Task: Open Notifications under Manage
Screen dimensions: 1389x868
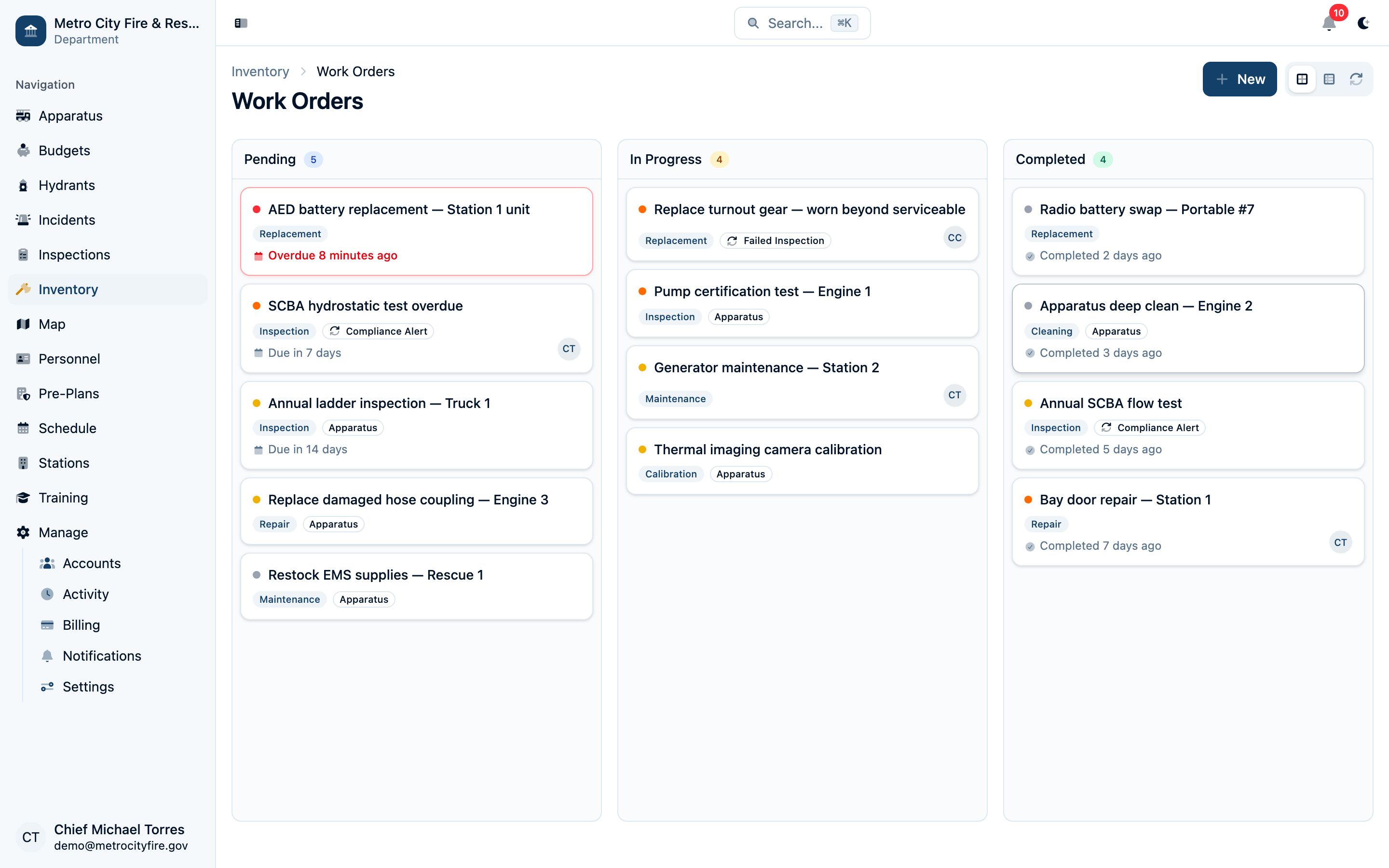Action: [102, 656]
